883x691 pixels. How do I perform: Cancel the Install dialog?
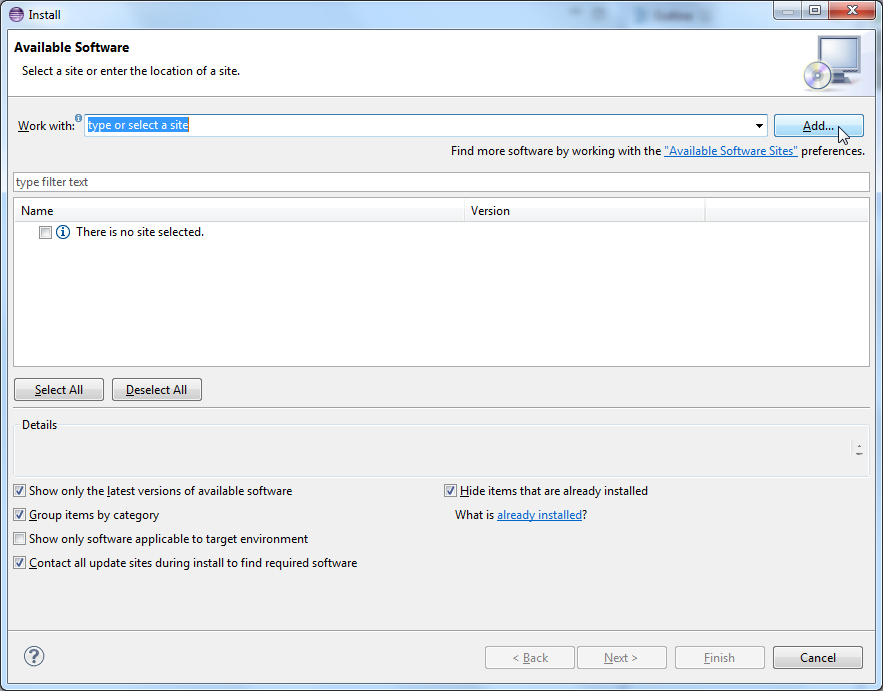coord(818,657)
